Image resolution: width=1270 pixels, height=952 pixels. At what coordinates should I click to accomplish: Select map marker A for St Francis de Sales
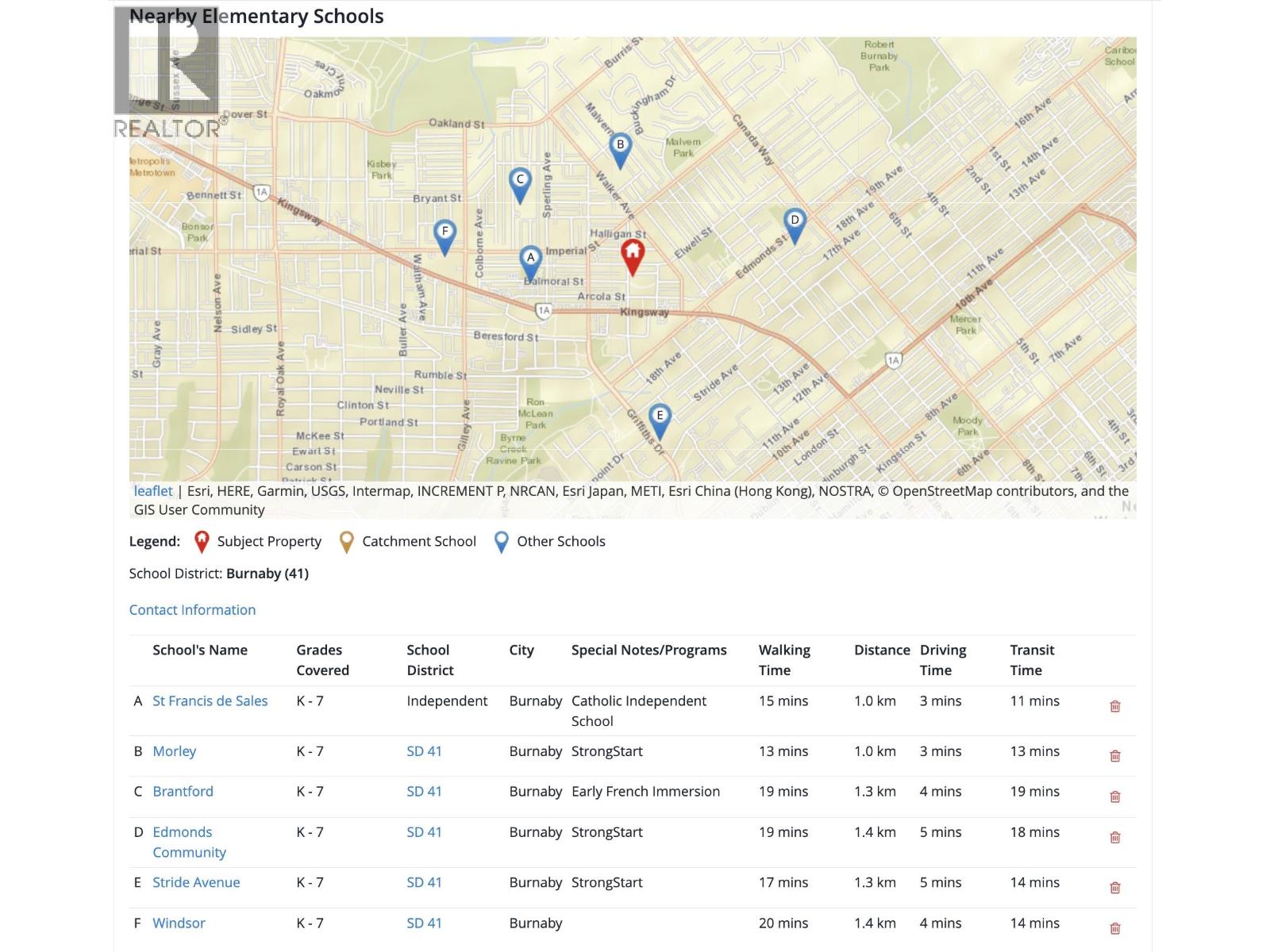pyautogui.click(x=530, y=259)
